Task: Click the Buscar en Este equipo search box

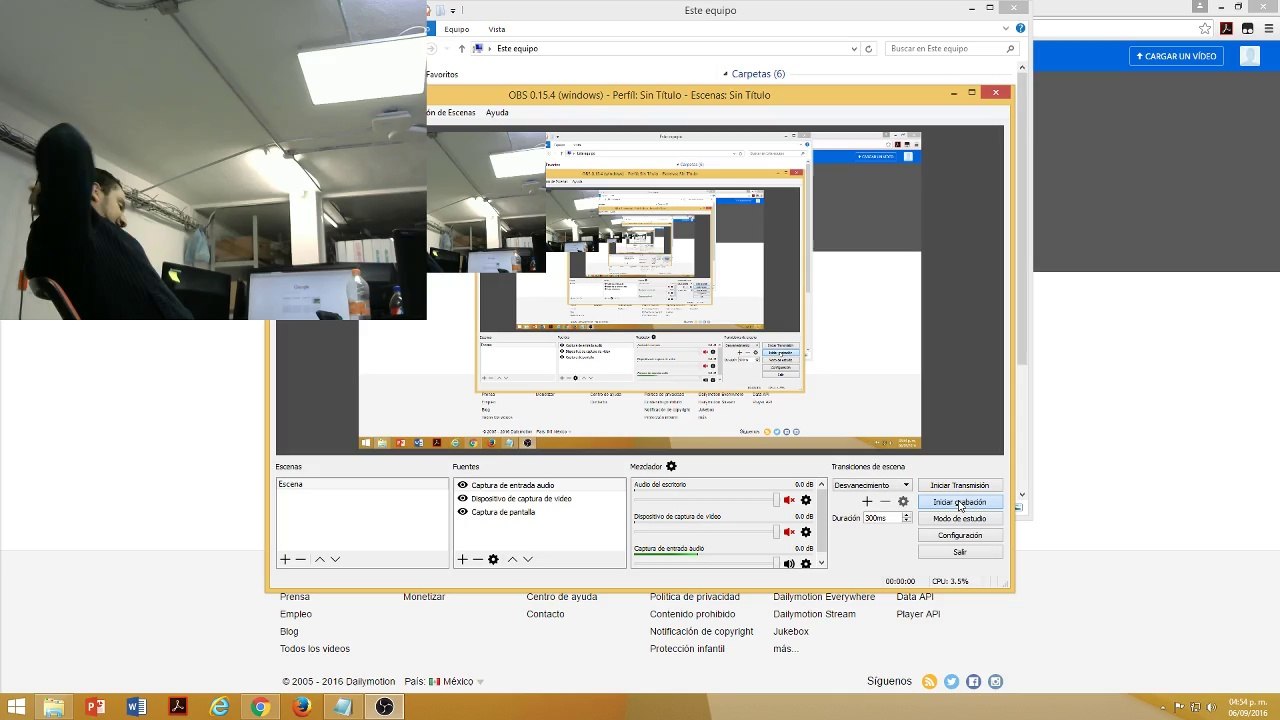Action: point(952,48)
